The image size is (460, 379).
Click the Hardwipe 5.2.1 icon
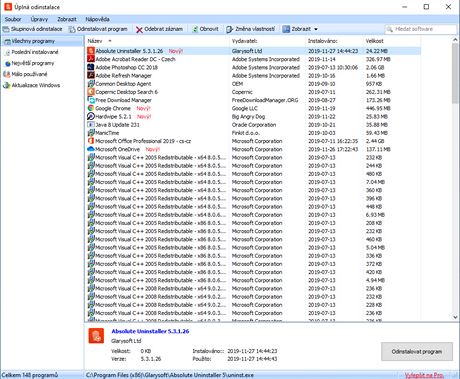pyautogui.click(x=91, y=116)
